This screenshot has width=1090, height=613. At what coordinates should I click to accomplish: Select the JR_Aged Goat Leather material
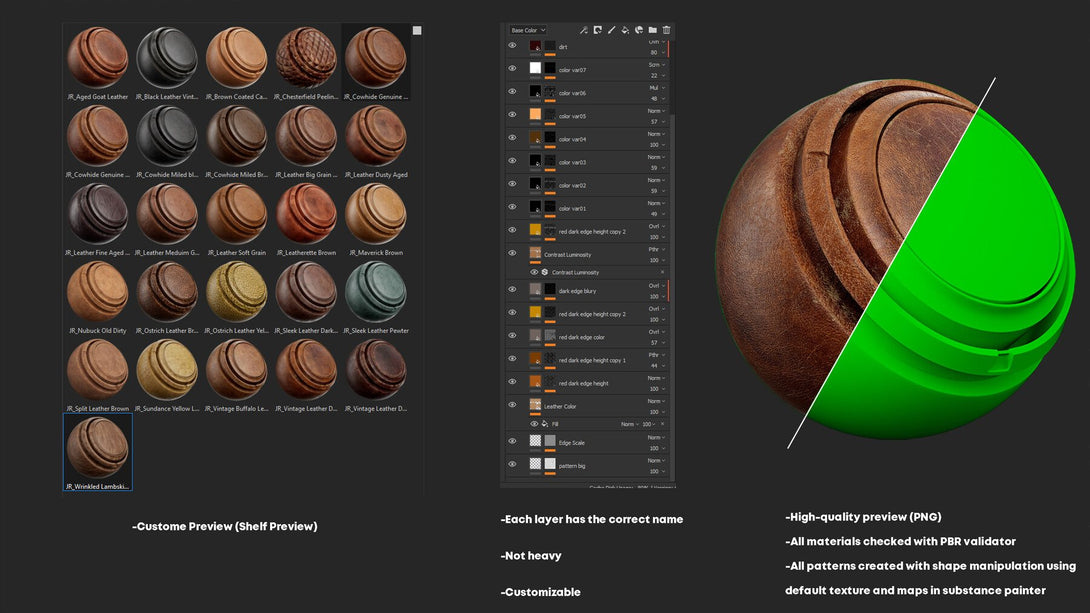click(x=97, y=63)
